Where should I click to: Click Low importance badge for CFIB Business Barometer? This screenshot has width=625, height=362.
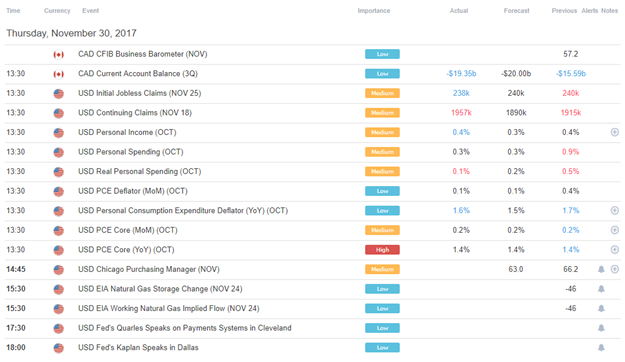tap(382, 54)
